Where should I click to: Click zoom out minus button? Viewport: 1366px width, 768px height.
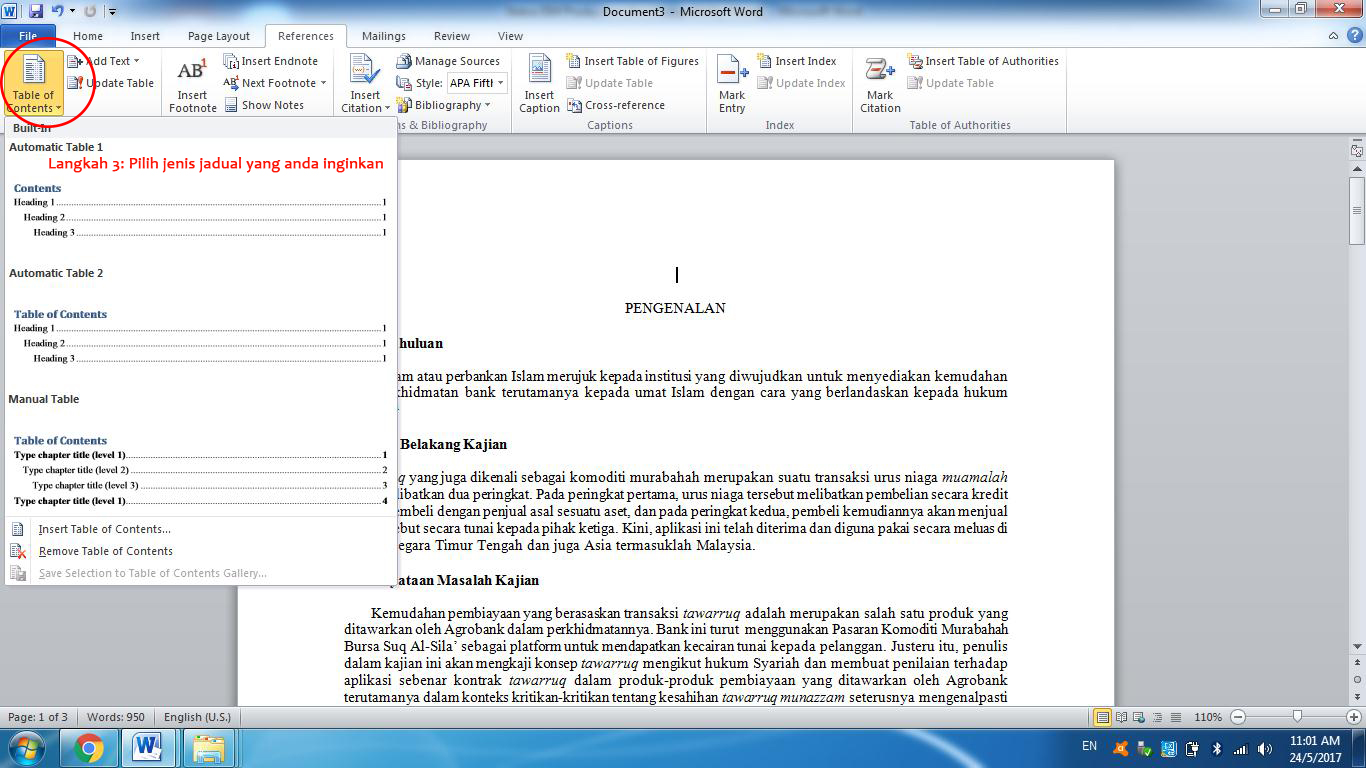coord(1238,717)
